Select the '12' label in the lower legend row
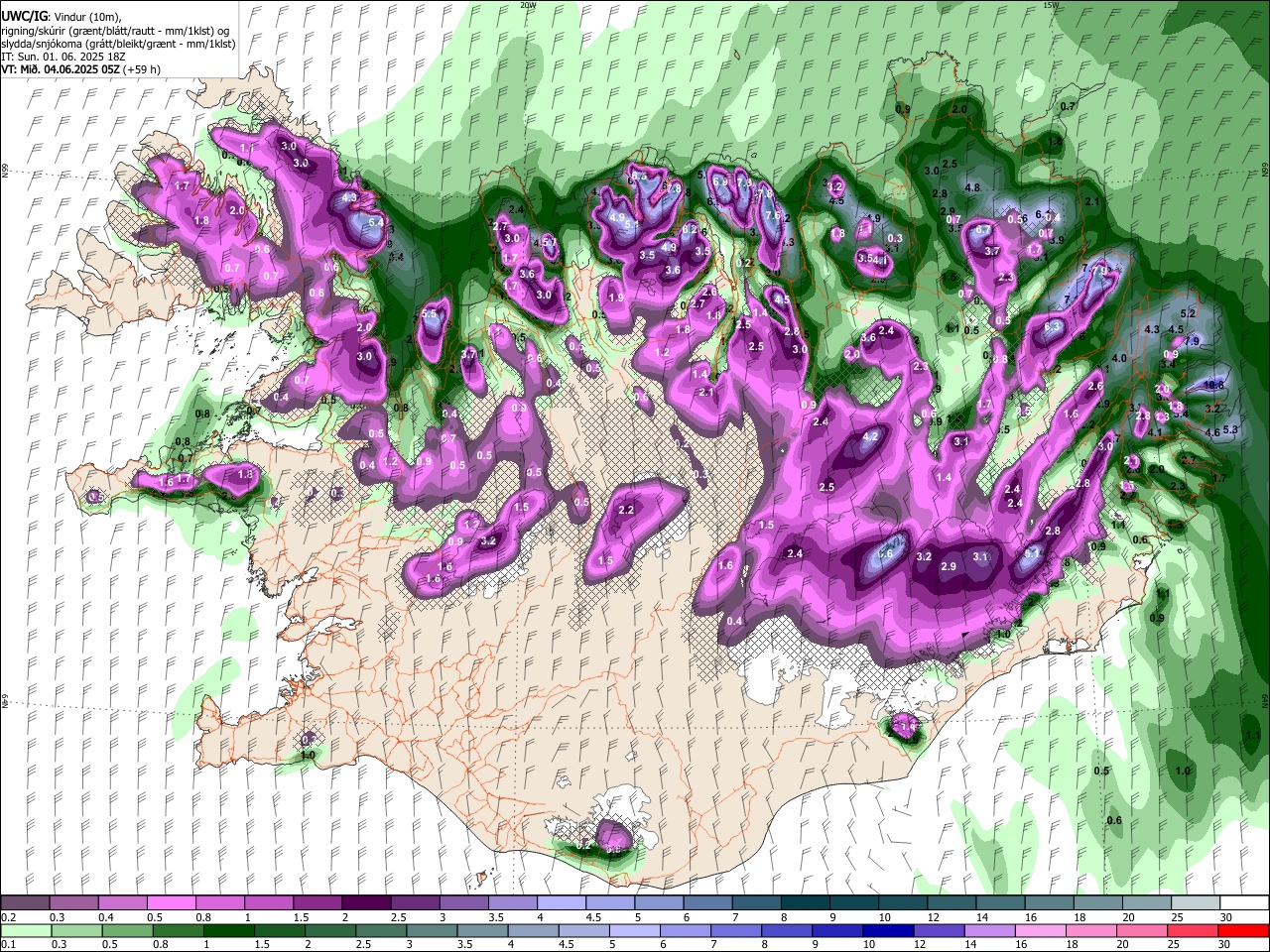Image resolution: width=1270 pixels, height=952 pixels. pos(921,945)
